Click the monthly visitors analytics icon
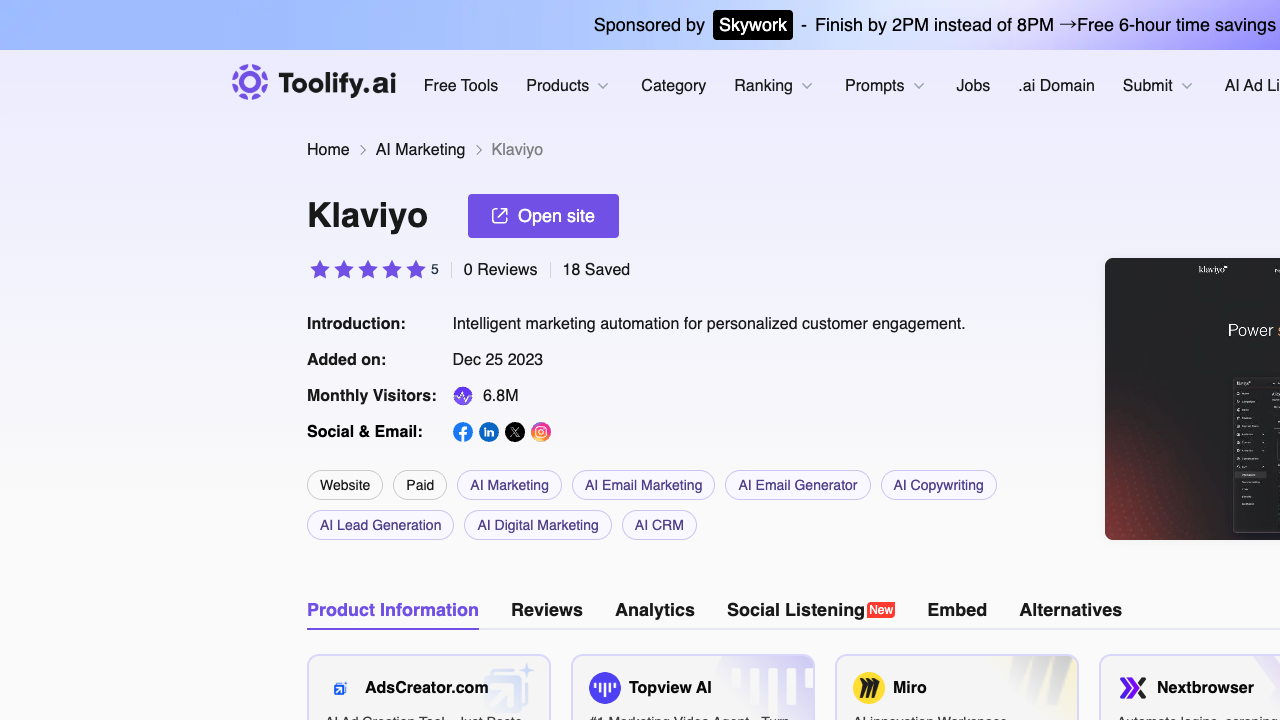 click(463, 396)
